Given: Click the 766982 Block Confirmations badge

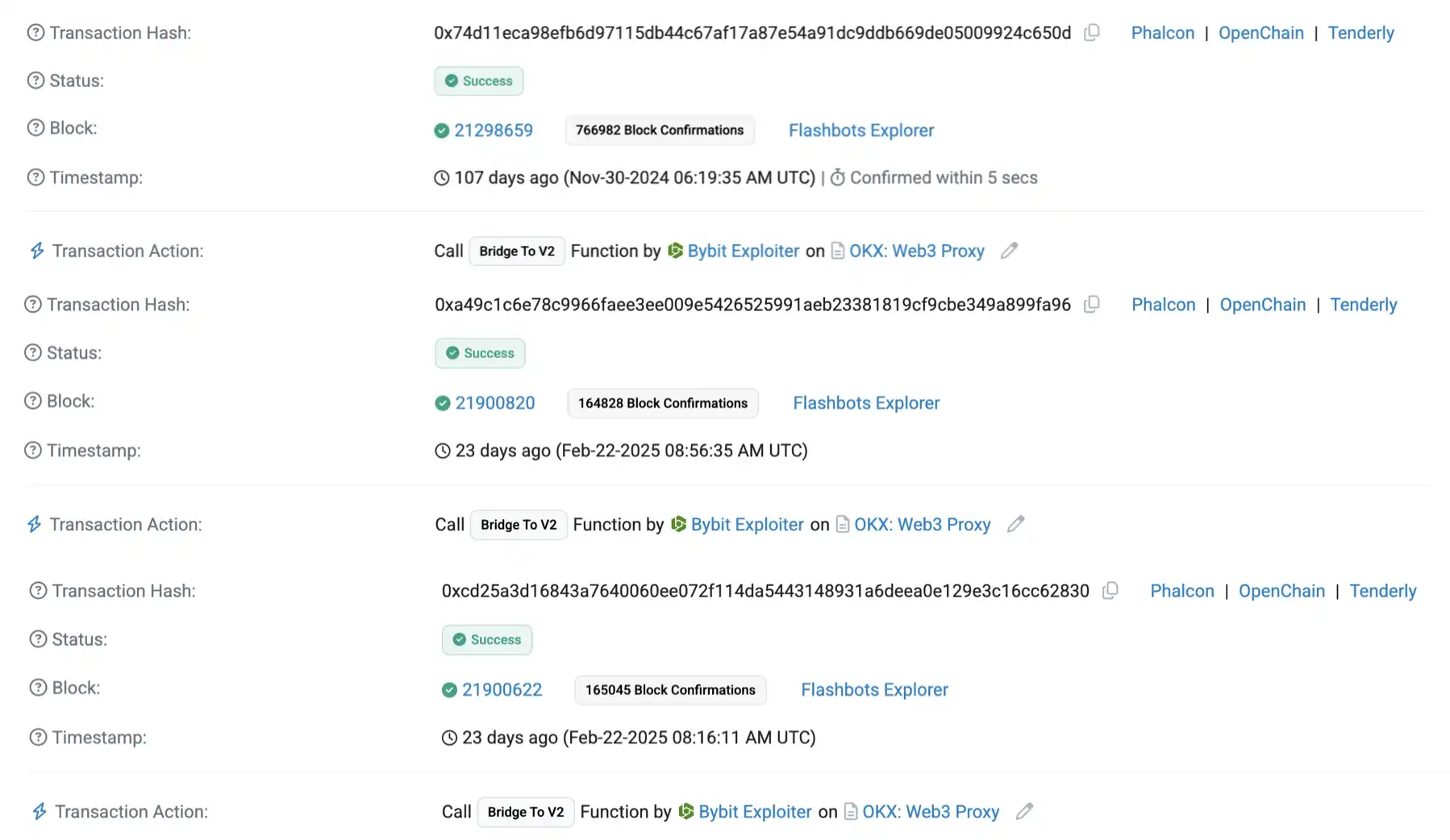Looking at the screenshot, I should [659, 131].
